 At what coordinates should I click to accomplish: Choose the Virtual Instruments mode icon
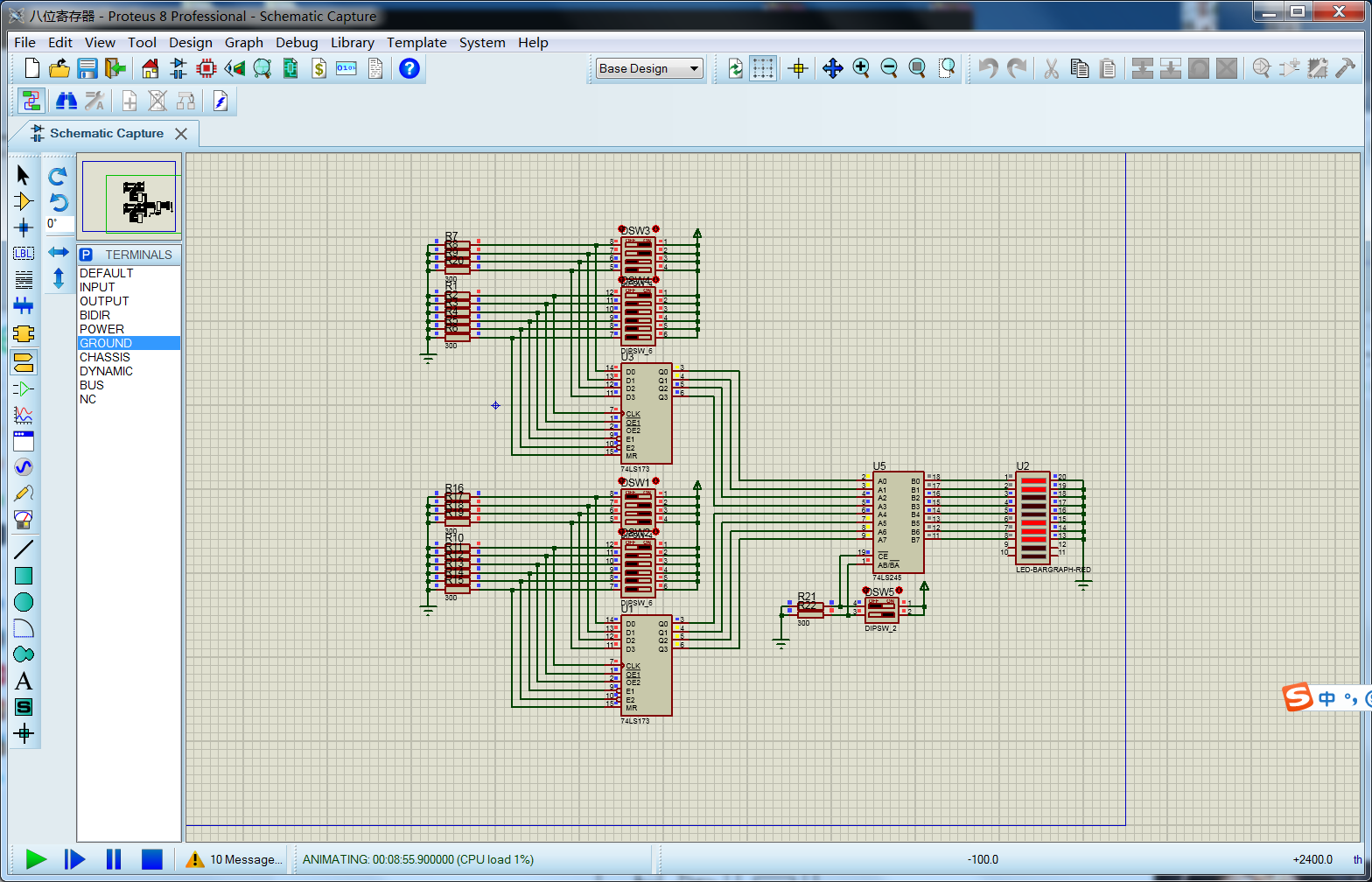[24, 520]
